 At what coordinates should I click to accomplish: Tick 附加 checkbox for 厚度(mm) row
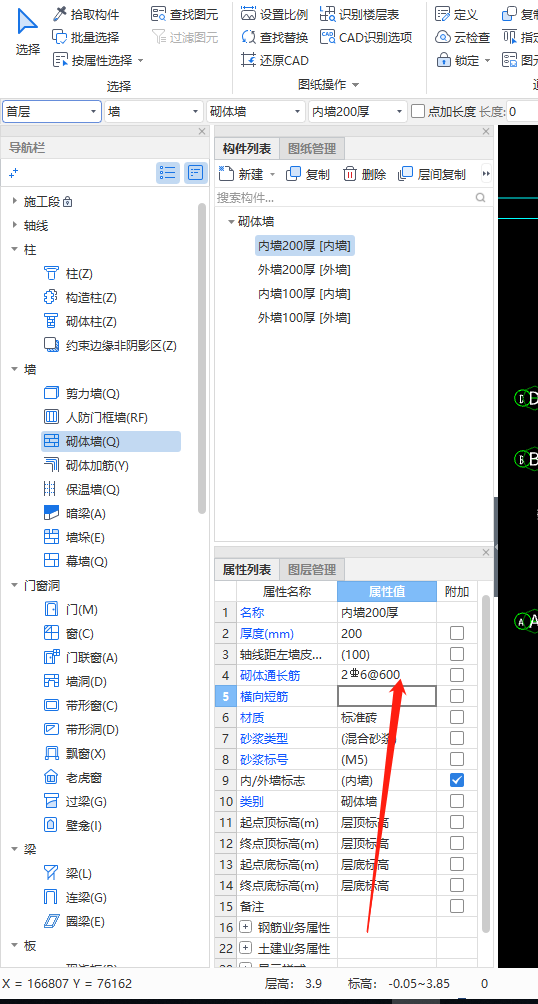tap(457, 633)
